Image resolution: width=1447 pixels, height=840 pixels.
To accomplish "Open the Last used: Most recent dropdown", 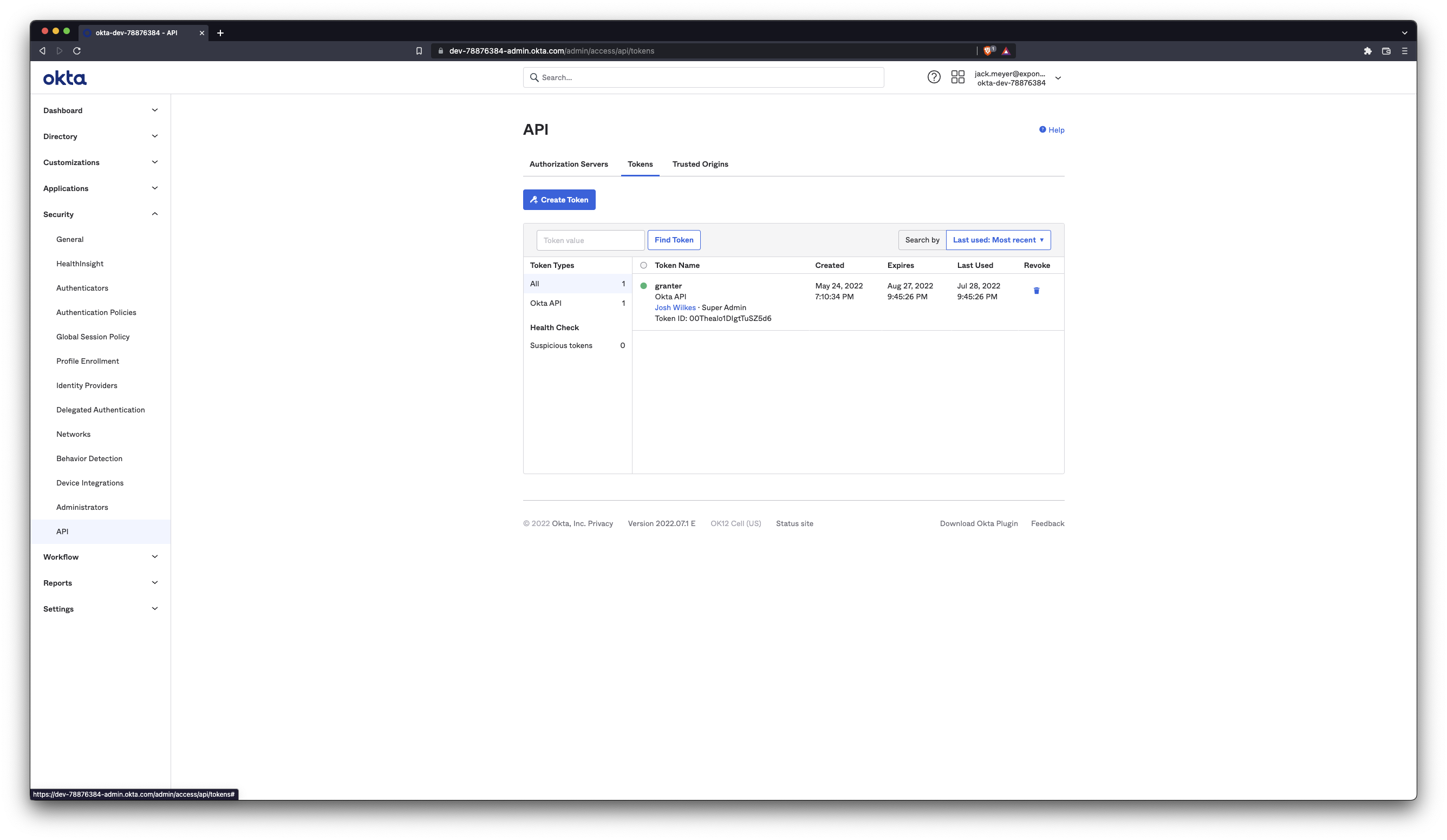I will (x=998, y=240).
